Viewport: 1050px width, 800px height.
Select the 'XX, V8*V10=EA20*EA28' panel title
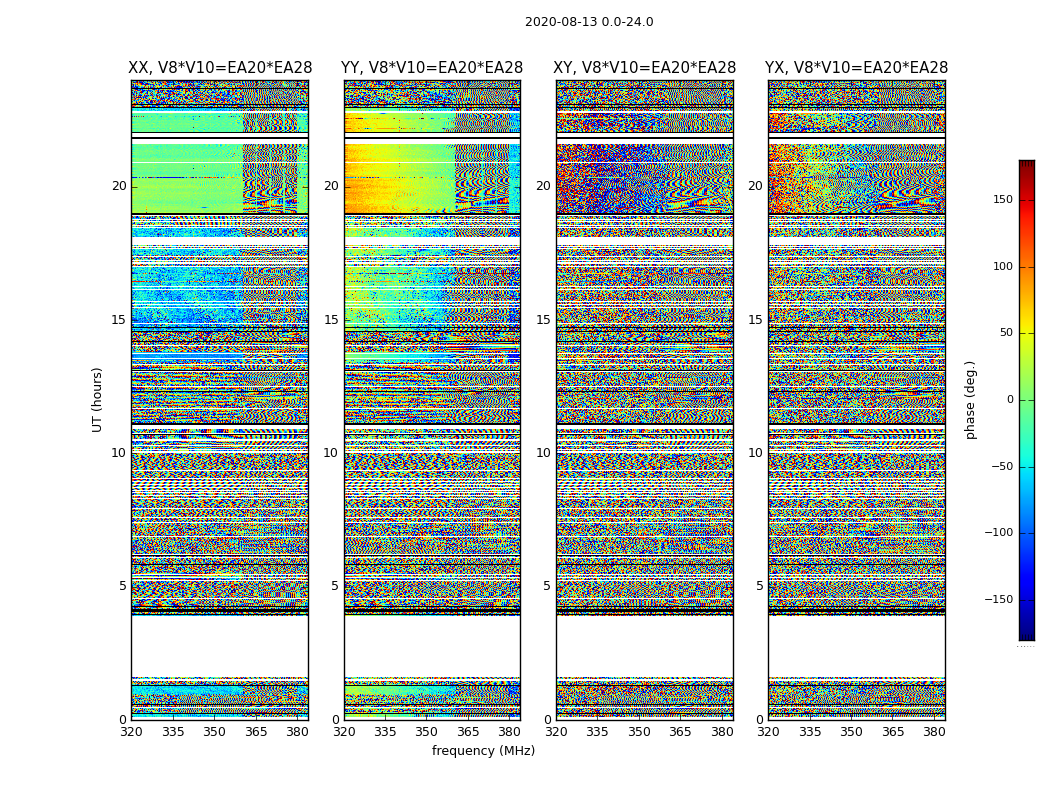tap(220, 68)
